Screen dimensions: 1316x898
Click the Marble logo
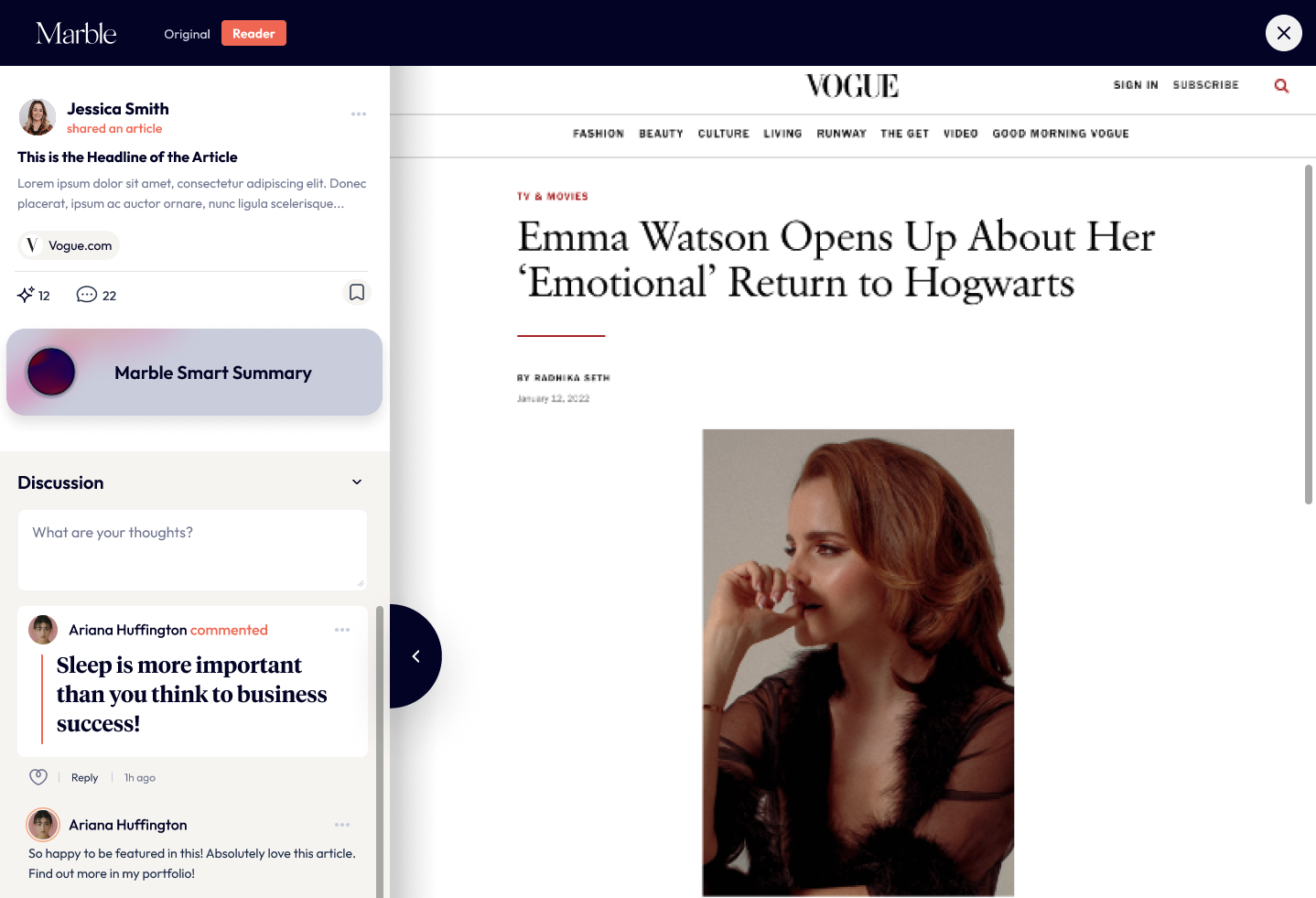click(x=76, y=34)
